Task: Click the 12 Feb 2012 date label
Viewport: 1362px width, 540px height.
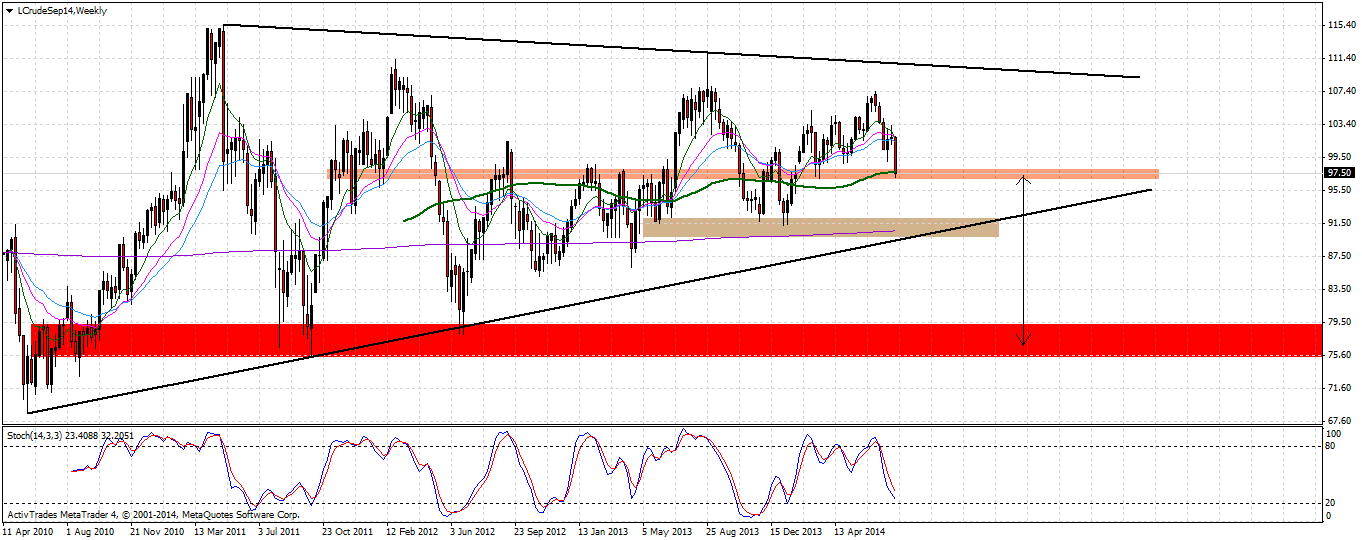Action: 411,531
